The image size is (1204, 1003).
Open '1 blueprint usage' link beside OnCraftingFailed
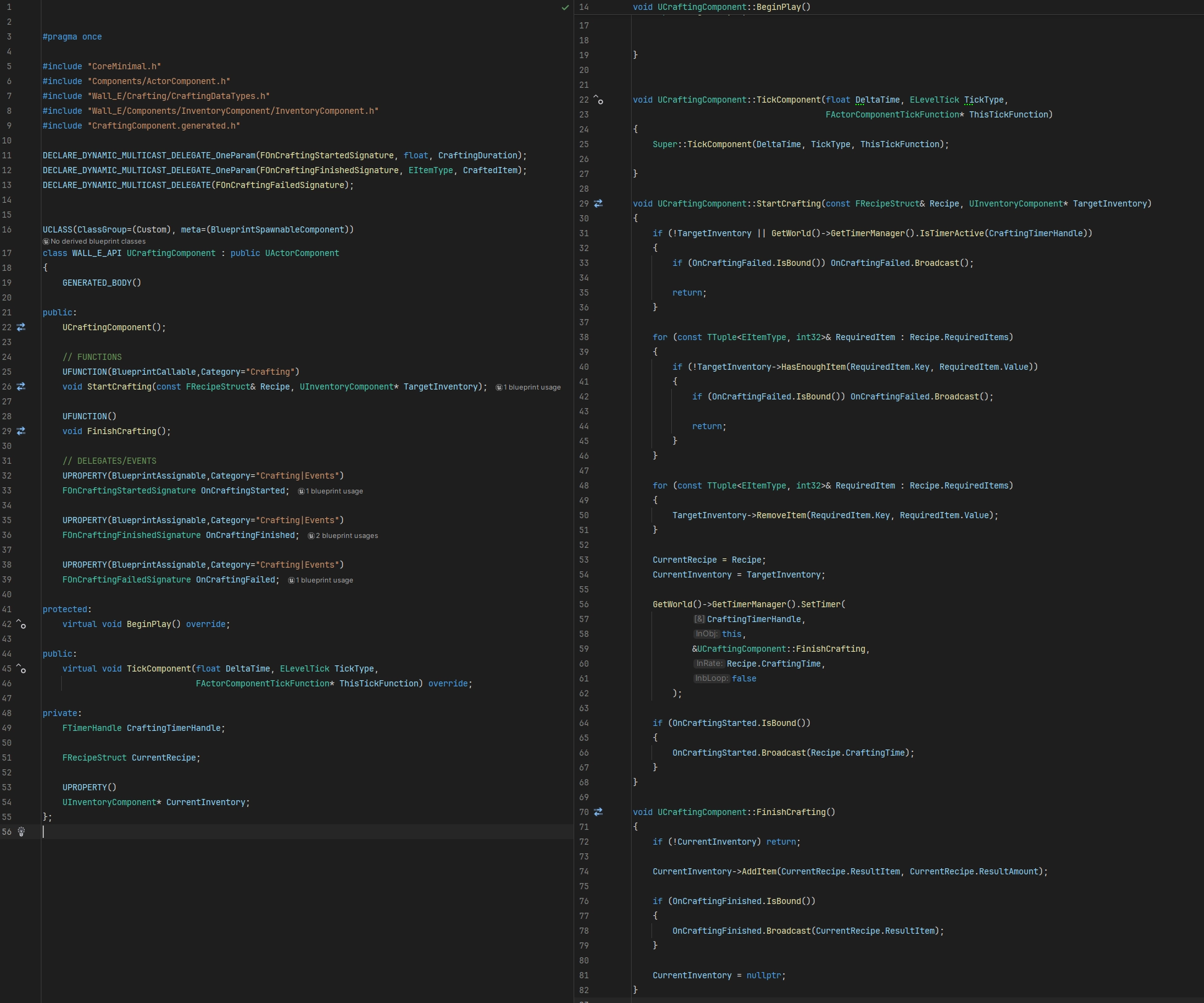point(321,580)
